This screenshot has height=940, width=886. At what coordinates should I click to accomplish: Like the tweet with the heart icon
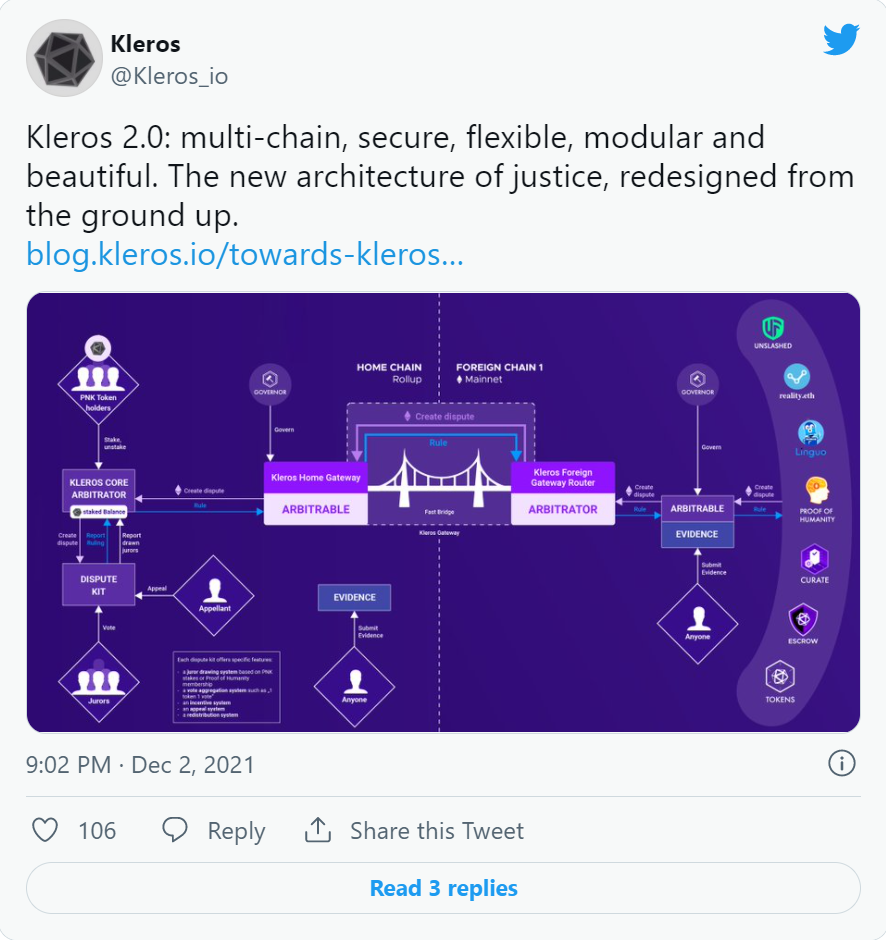click(x=45, y=830)
